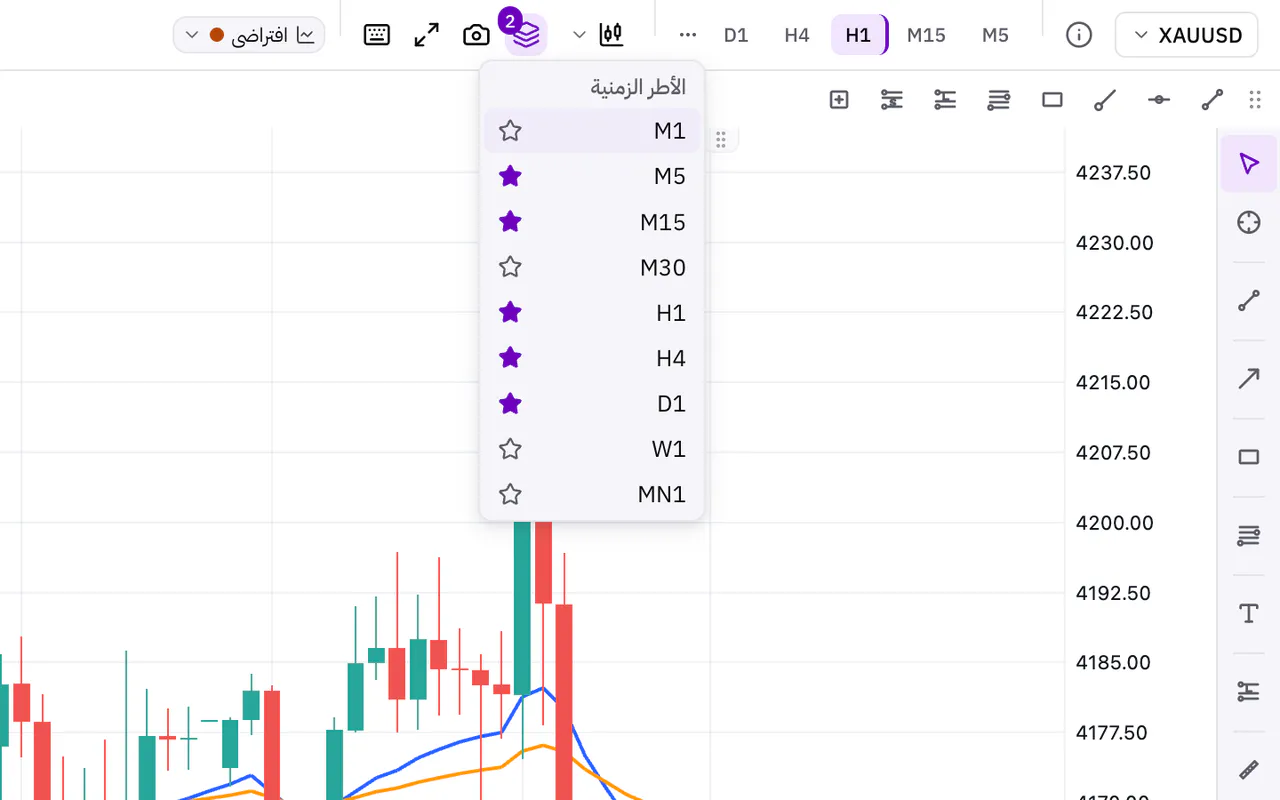Toggle fullscreen with the expand arrows icon
The height and width of the screenshot is (800, 1280).
point(427,35)
